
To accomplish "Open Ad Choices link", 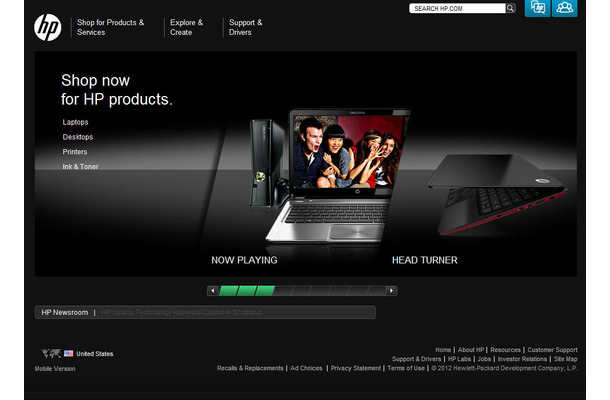I will [x=306, y=368].
